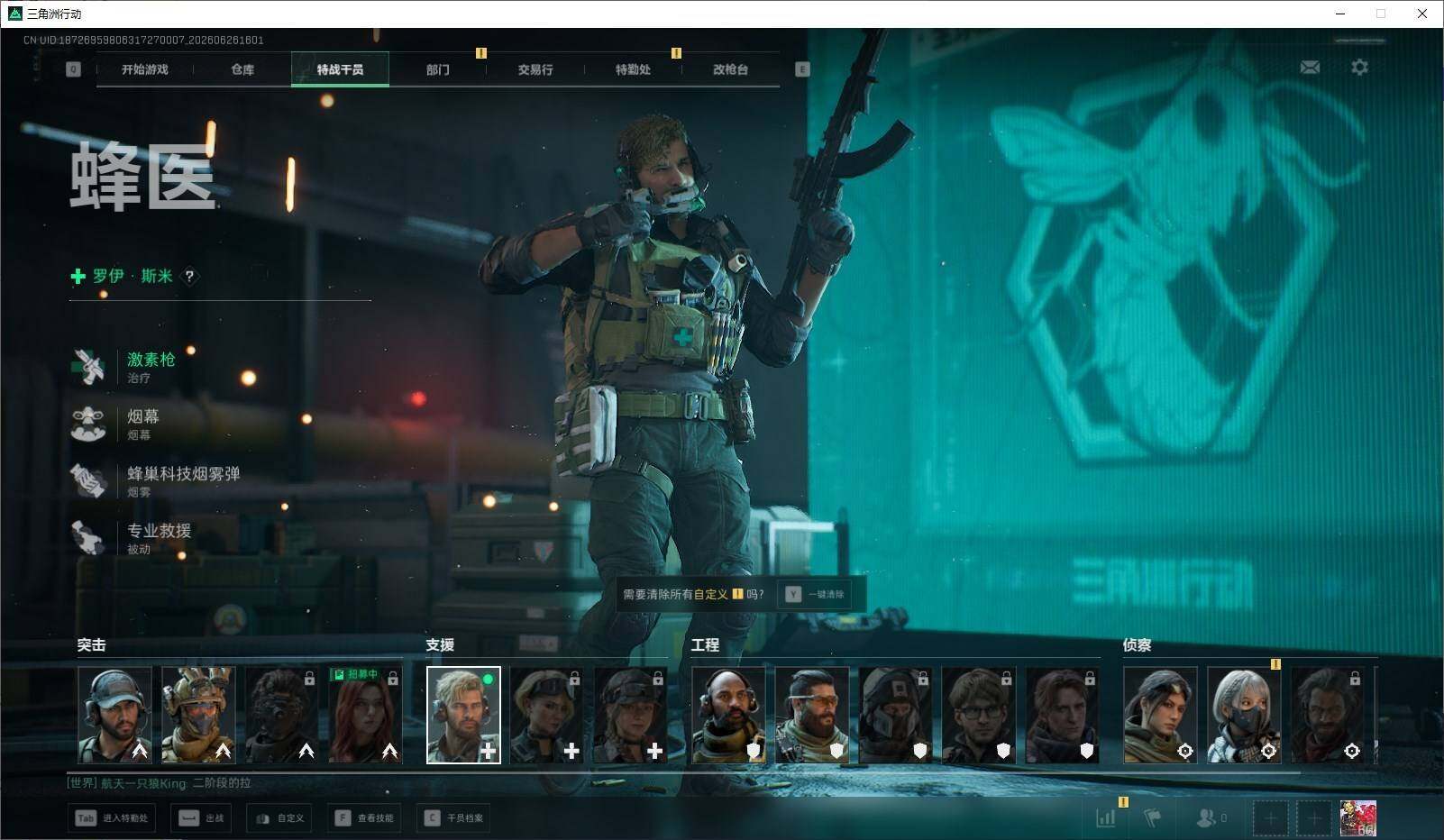The width and height of the screenshot is (1444, 840).
Task: Open the 干员档案 button
Action: pyautogui.click(x=455, y=818)
